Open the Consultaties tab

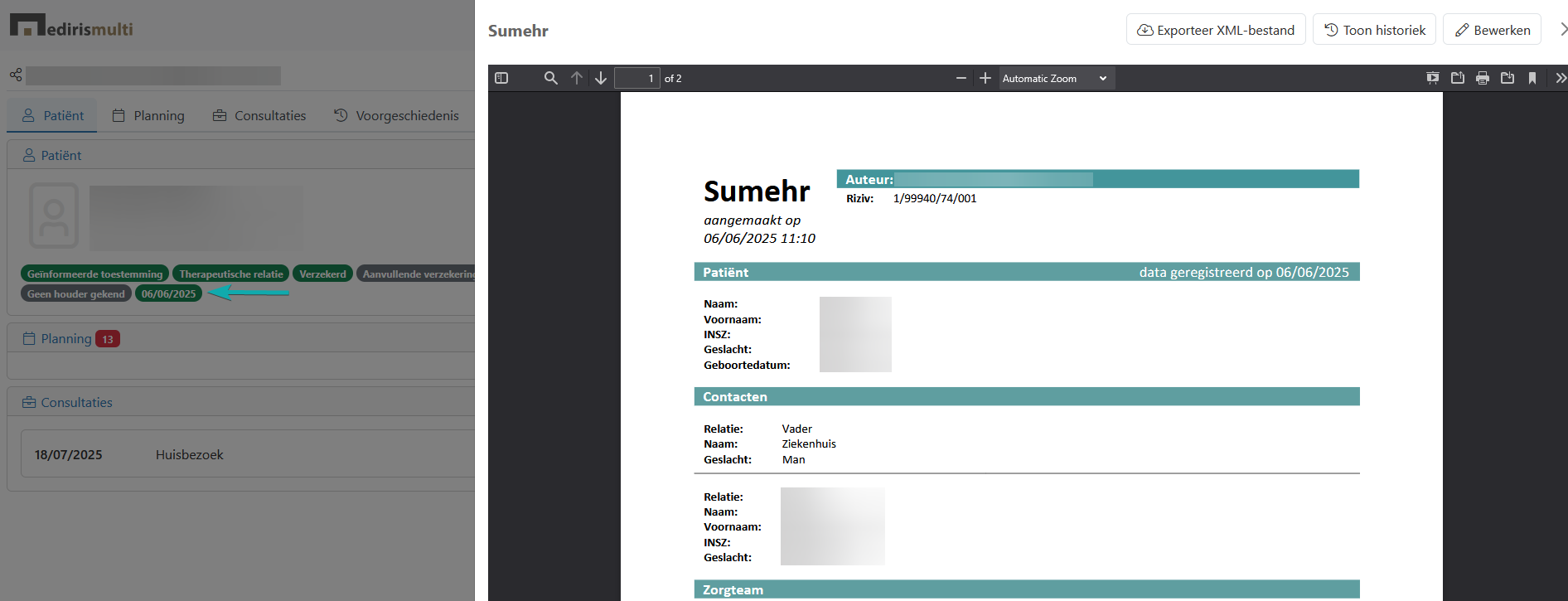[x=259, y=115]
